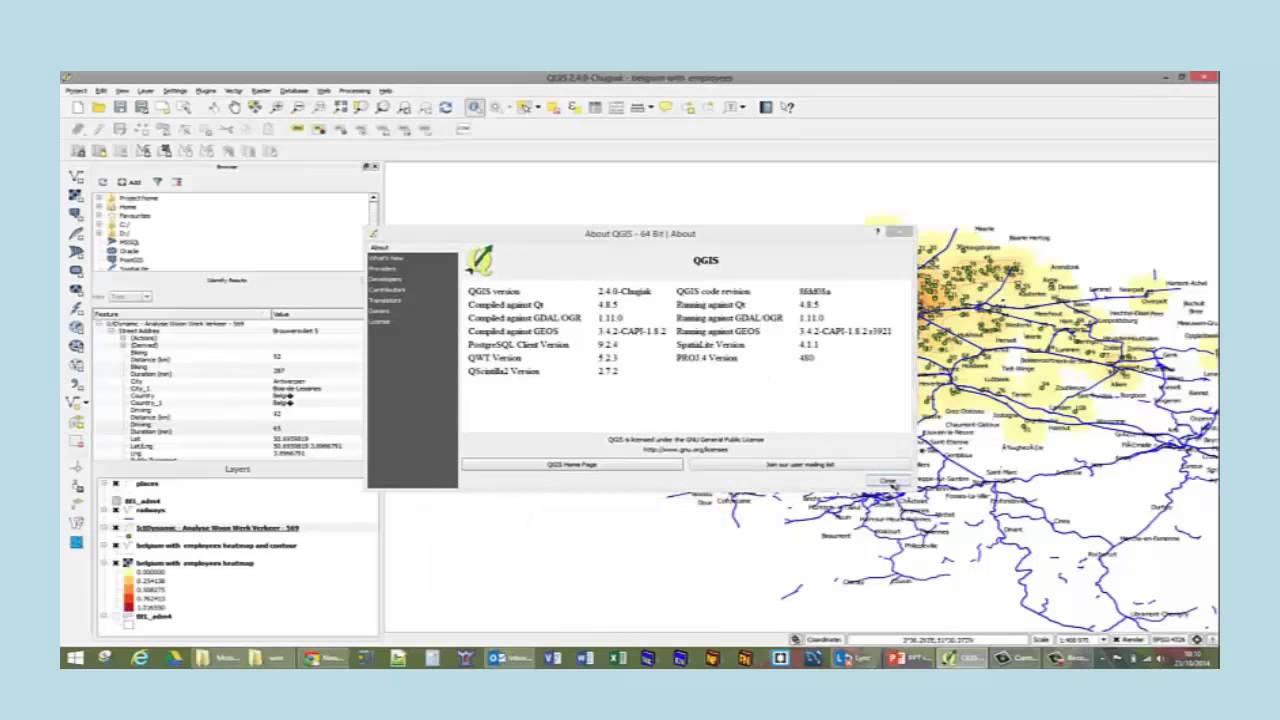Click the Coordinate input field in status bar
Viewport: 1280px width, 720px height.
tap(937, 639)
